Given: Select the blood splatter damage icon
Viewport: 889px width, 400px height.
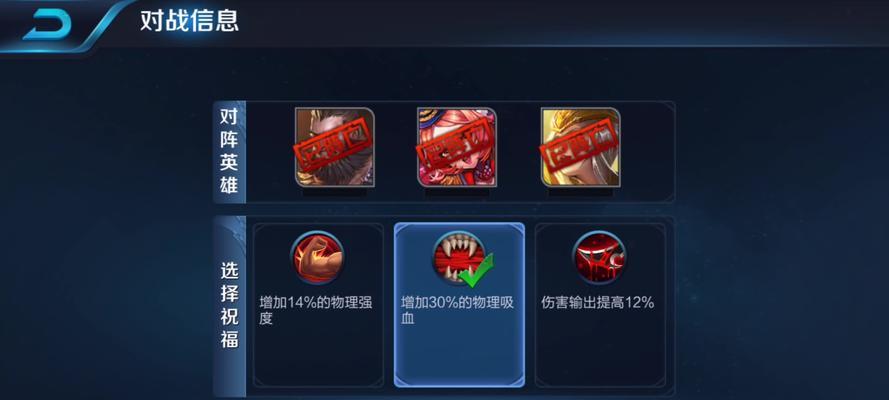Looking at the screenshot, I should pyautogui.click(x=599, y=258).
